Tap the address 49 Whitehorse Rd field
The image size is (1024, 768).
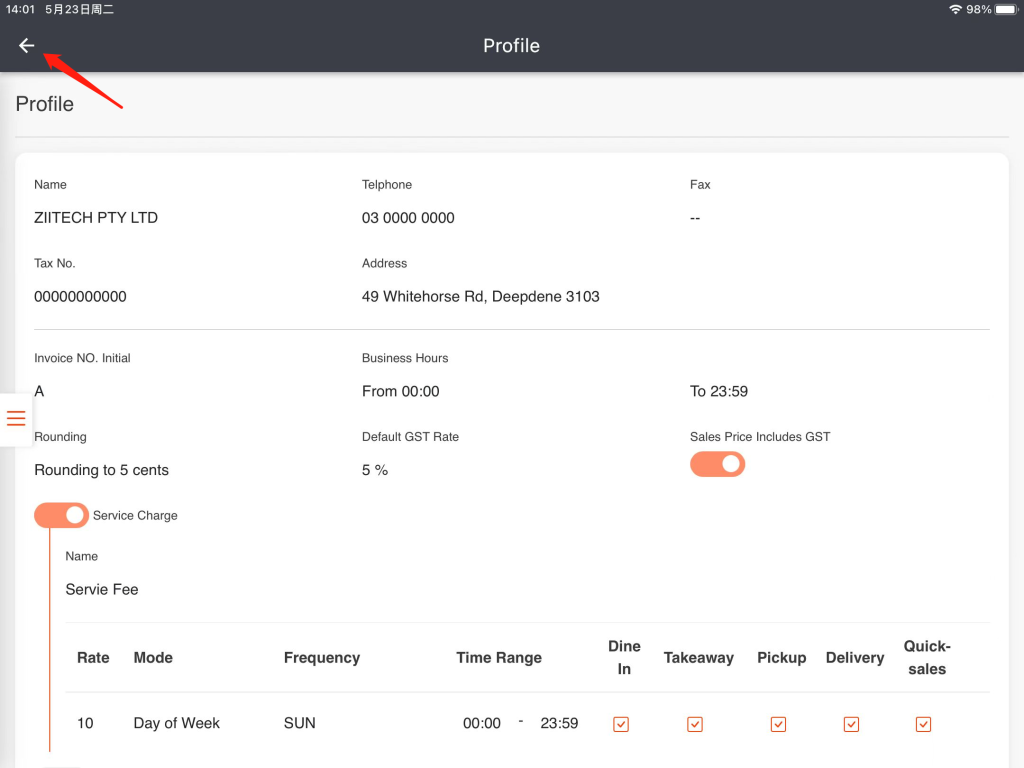click(480, 296)
